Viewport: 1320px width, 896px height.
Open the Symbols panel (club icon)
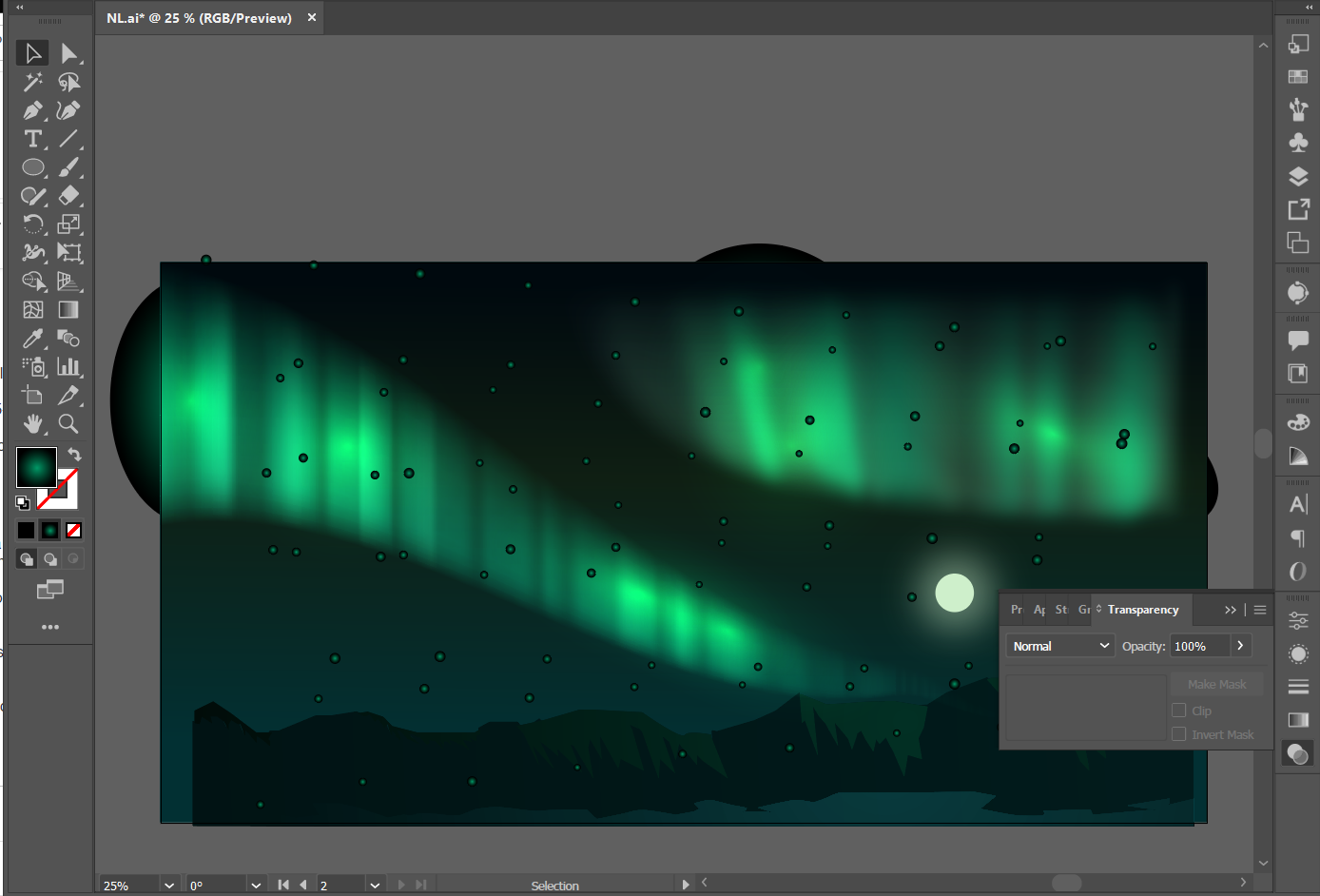tap(1298, 143)
